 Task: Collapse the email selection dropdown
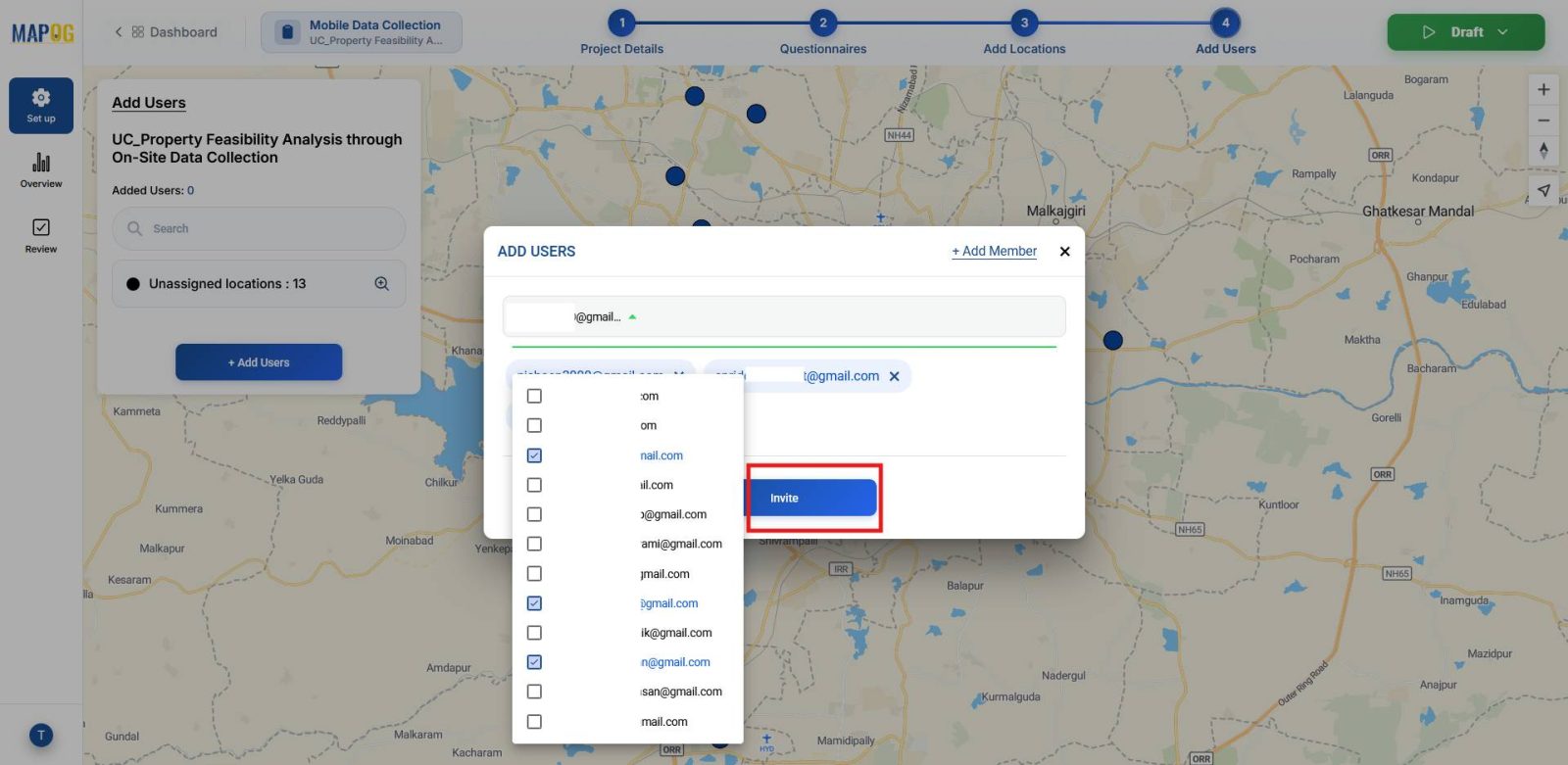pyautogui.click(x=632, y=317)
